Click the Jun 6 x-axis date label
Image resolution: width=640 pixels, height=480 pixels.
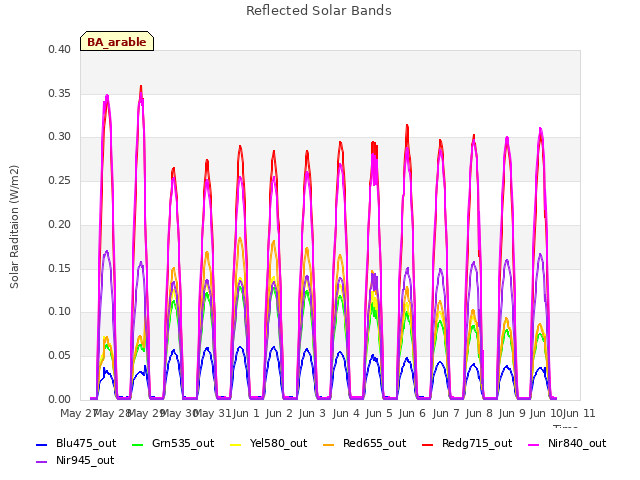coord(412,413)
